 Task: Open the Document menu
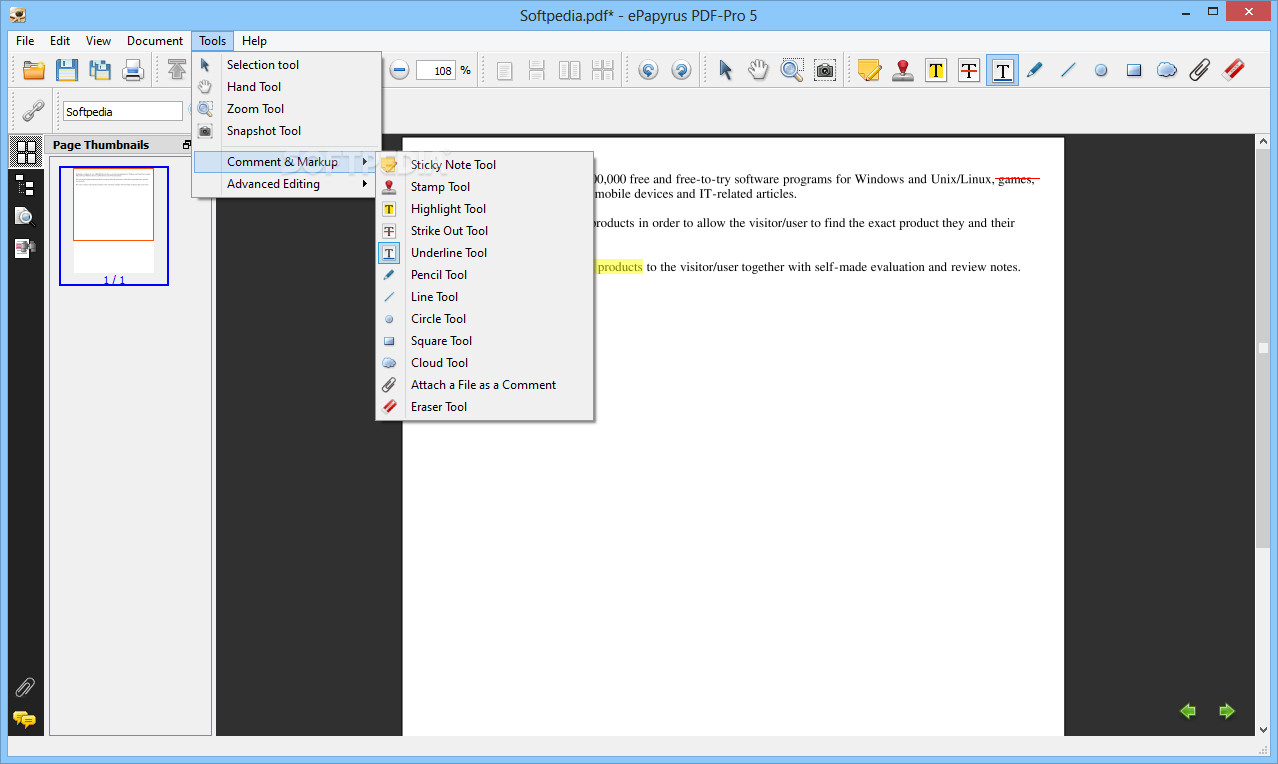pos(155,41)
